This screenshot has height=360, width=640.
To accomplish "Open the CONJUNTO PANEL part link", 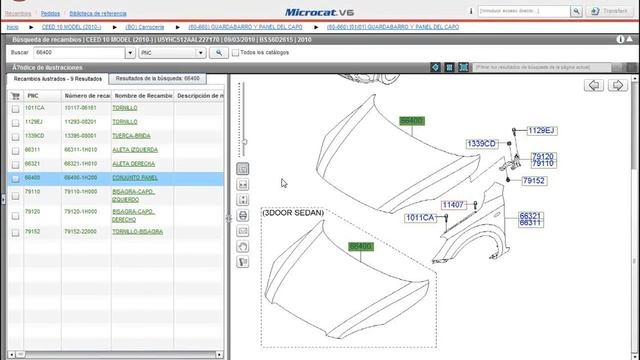I will pos(135,178).
